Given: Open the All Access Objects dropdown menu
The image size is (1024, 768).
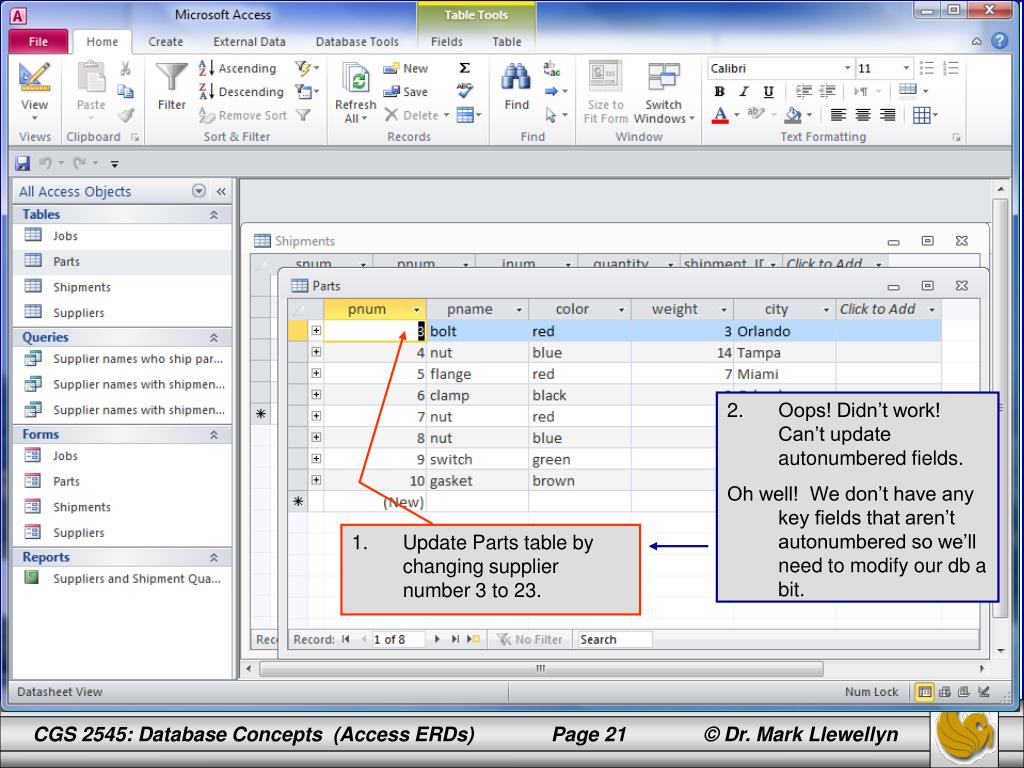Looking at the screenshot, I should pyautogui.click(x=199, y=191).
